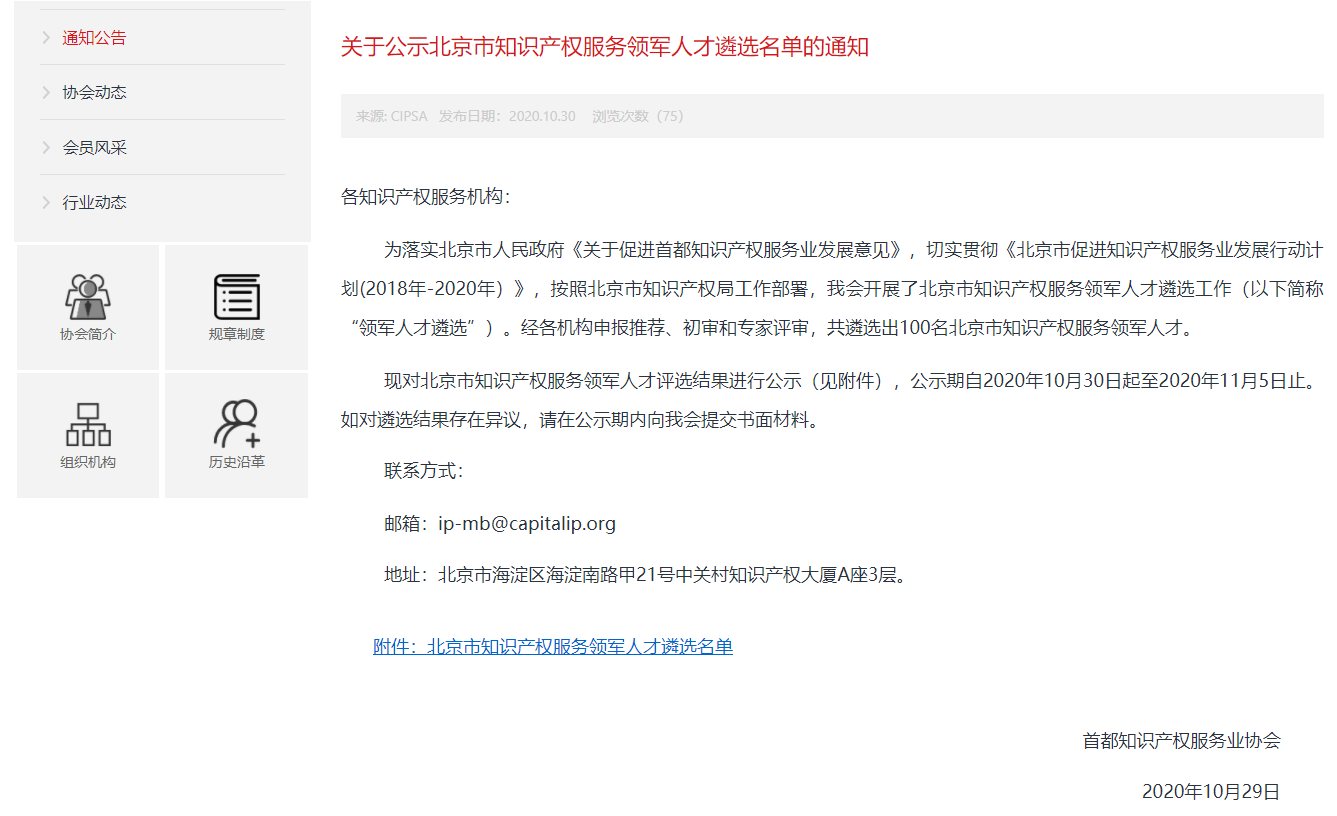Image resolution: width=1337 pixels, height=816 pixels.
Task: Click the 规章制度 document list icon
Action: [237, 296]
